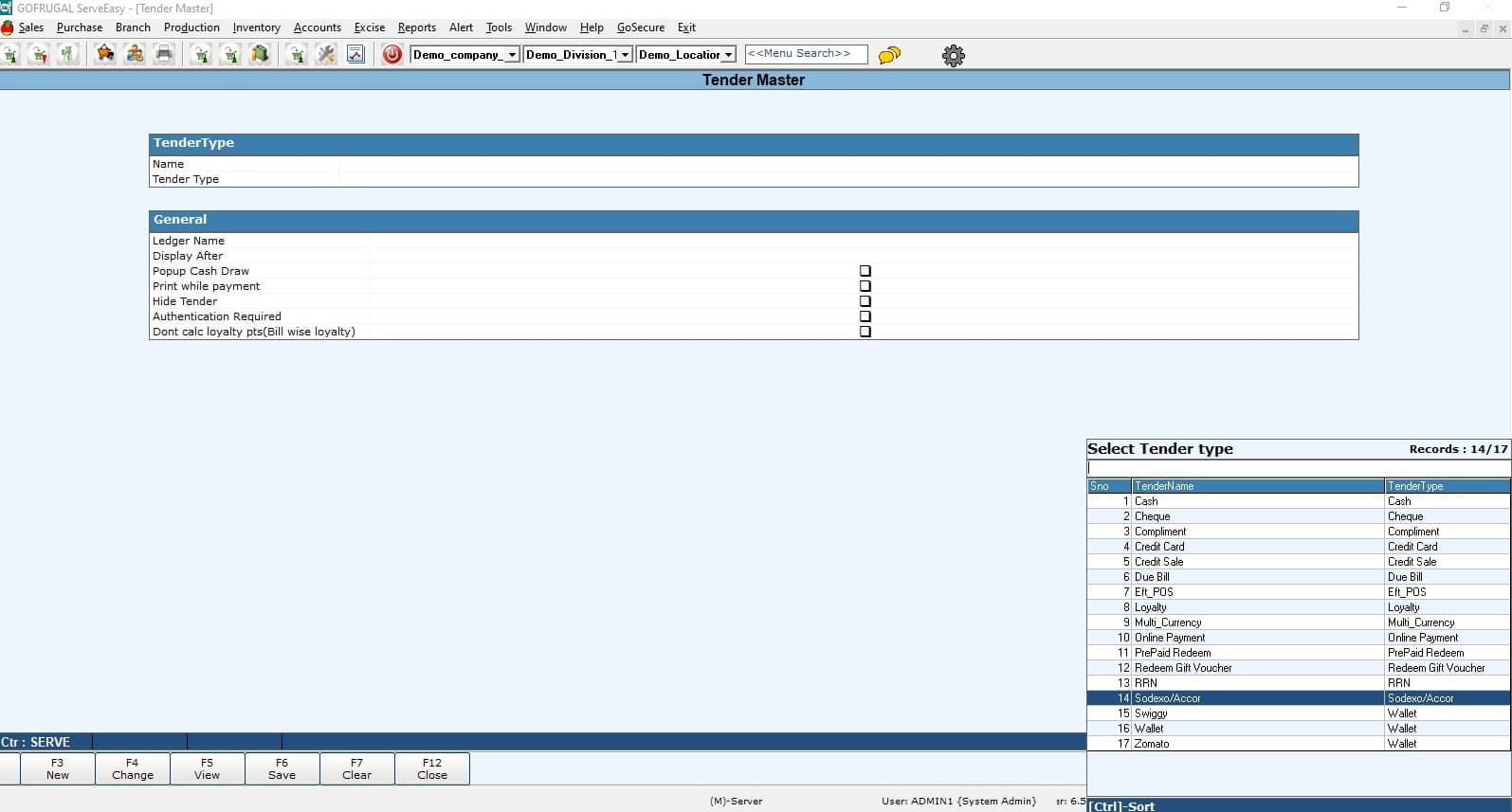Click the F7 Clear button
The image size is (1512, 812).
(x=357, y=768)
